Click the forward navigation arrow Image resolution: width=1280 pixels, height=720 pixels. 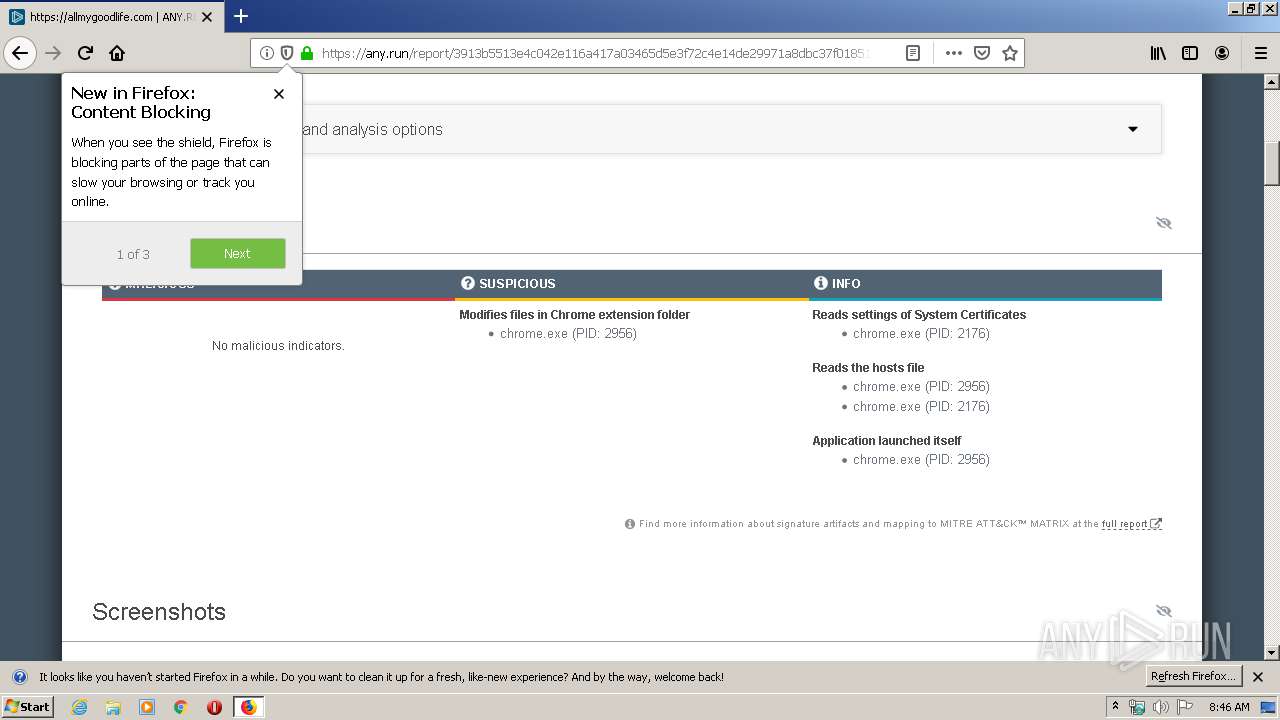point(53,53)
